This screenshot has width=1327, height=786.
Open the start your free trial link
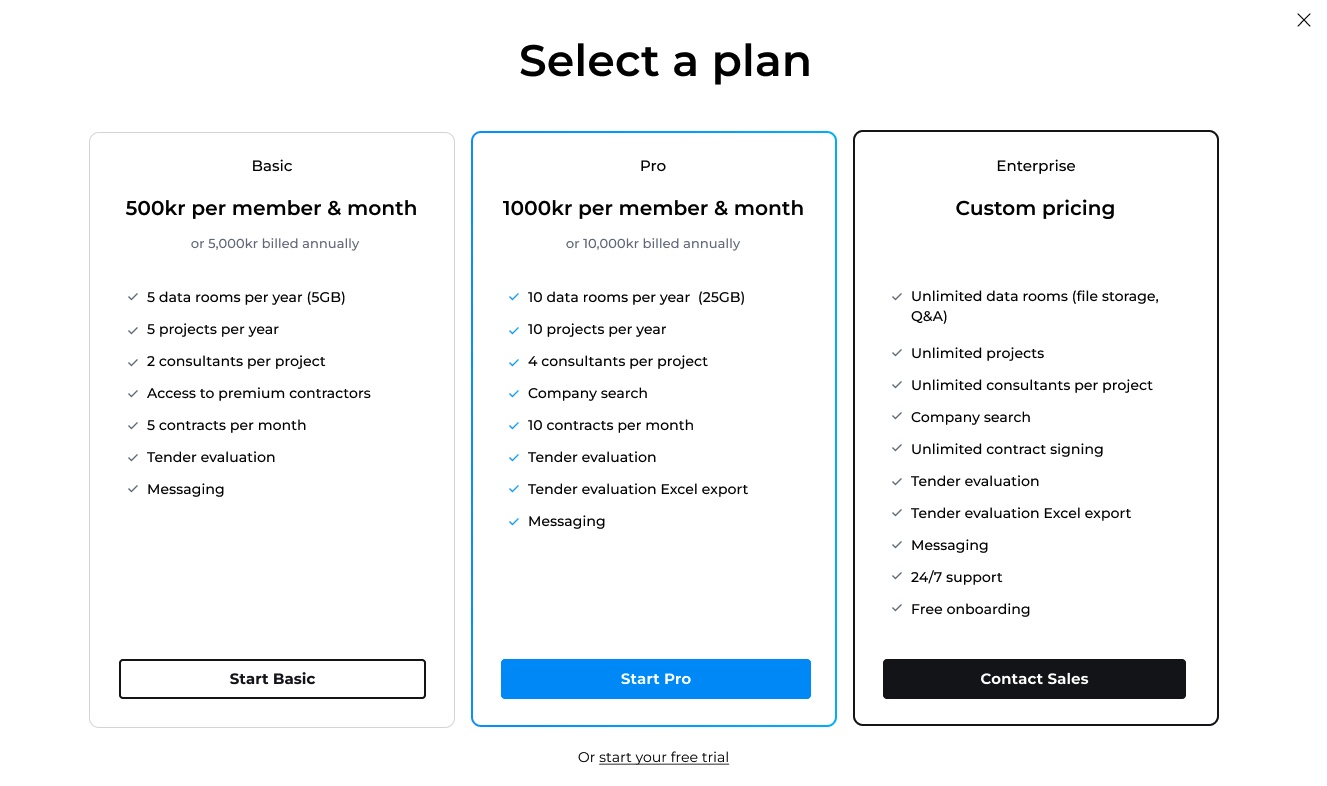[664, 757]
